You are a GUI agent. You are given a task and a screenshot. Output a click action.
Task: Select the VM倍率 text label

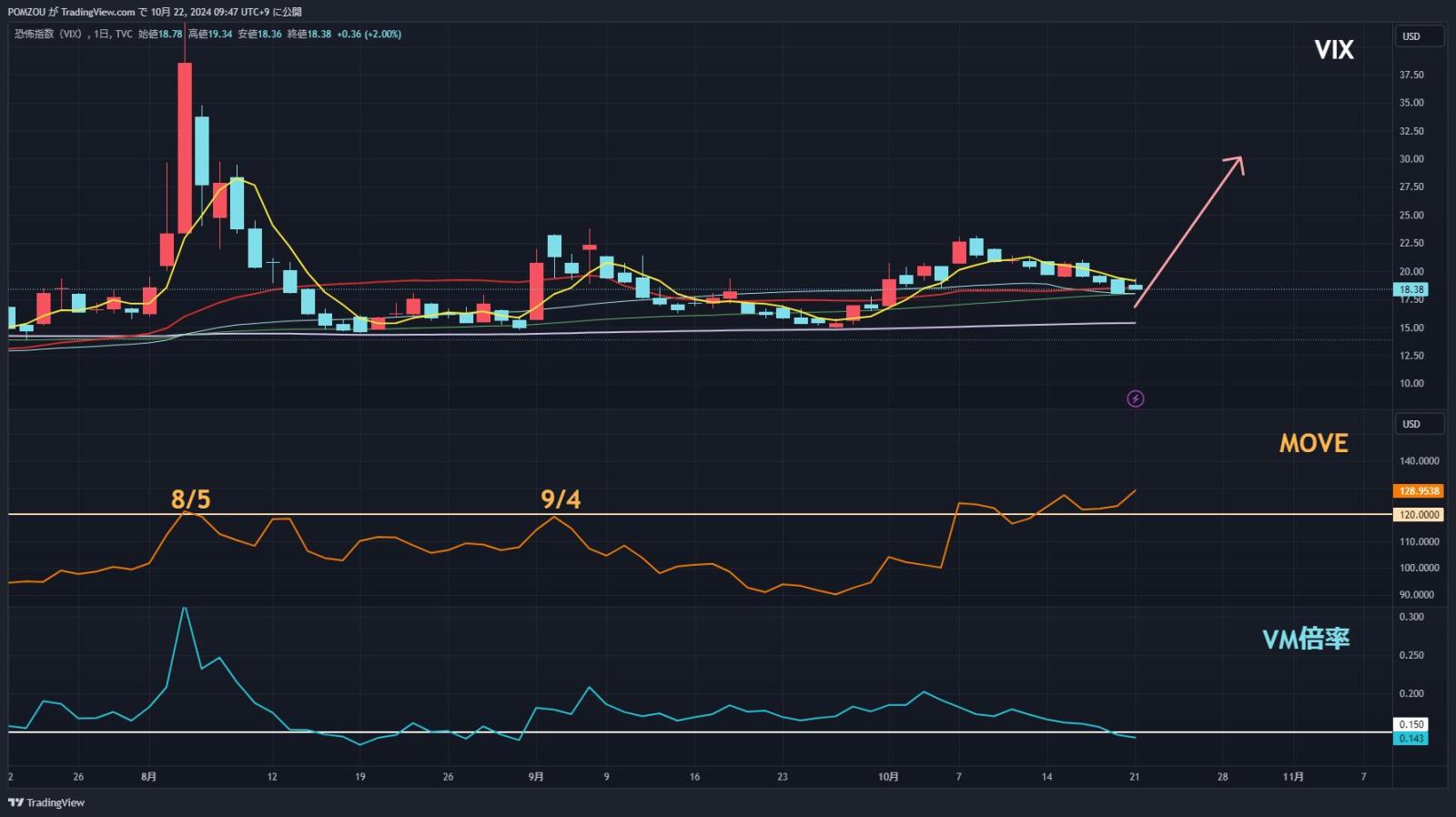[1306, 639]
